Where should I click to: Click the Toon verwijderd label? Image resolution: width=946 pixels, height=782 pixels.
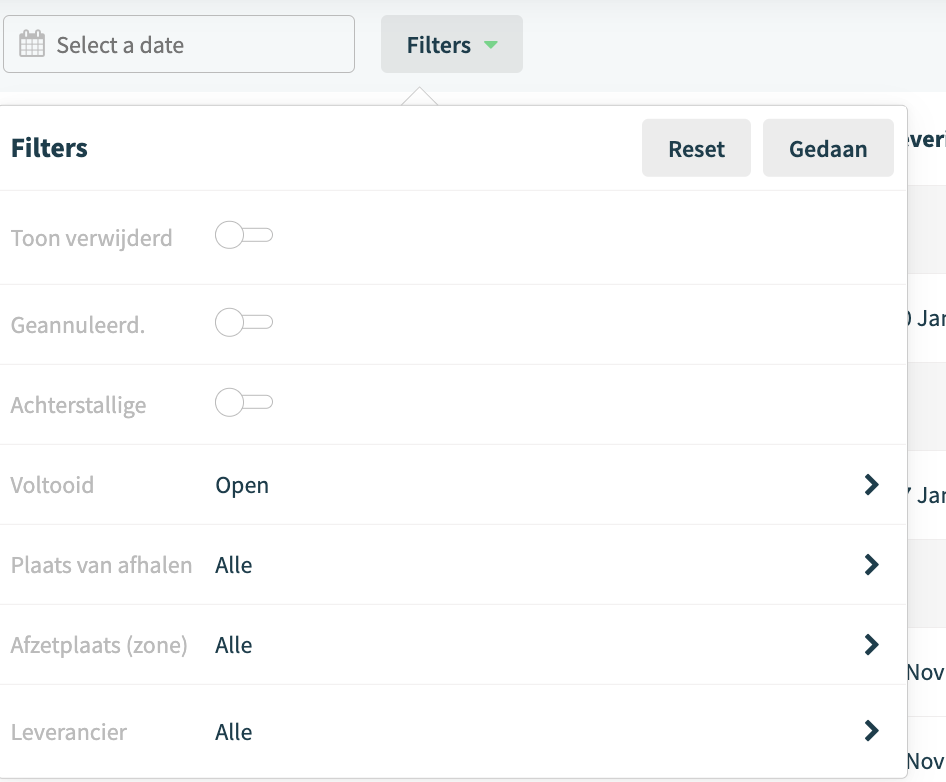click(x=92, y=238)
